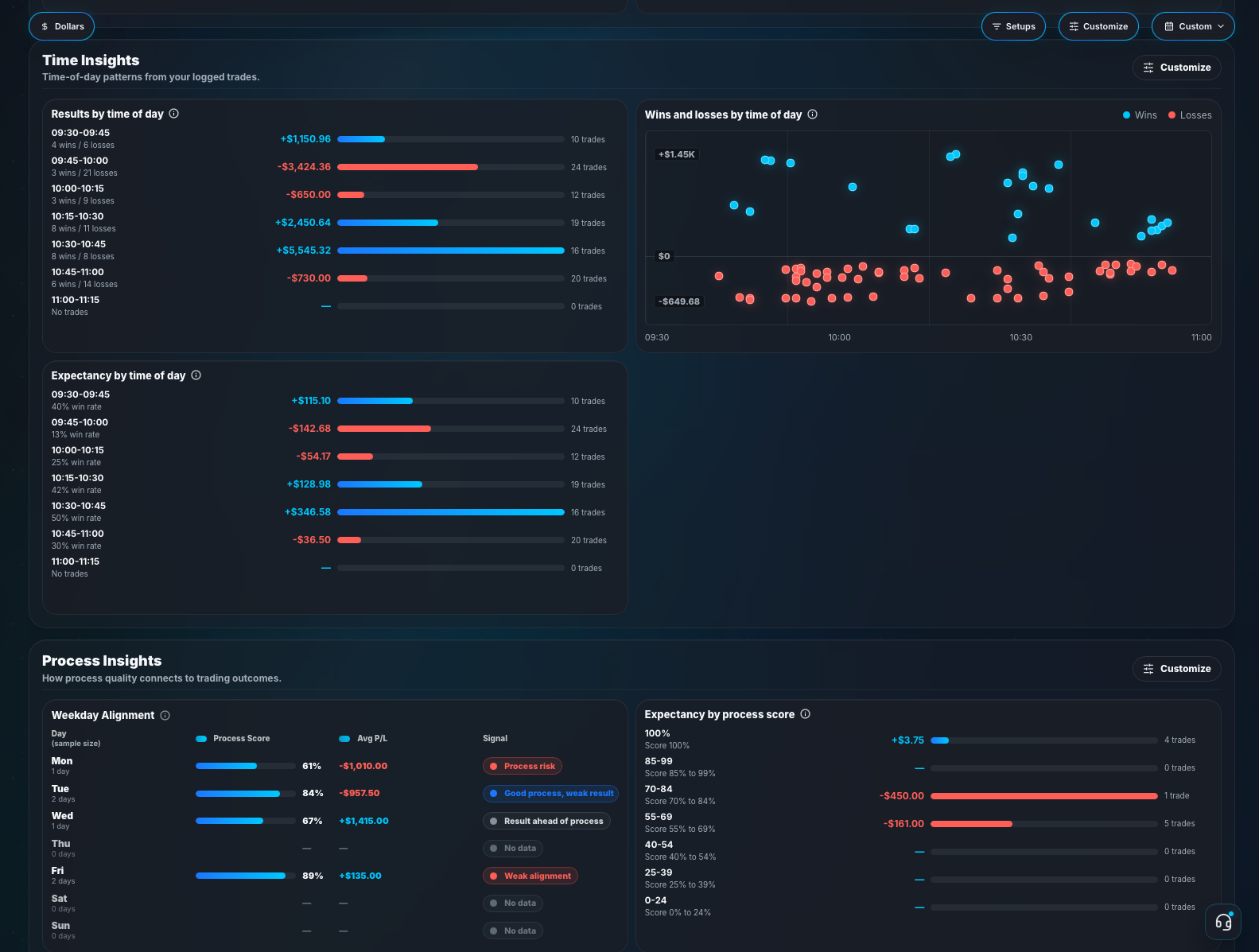Image resolution: width=1259 pixels, height=952 pixels.
Task: Customize the Process Insights section
Action: [1177, 669]
